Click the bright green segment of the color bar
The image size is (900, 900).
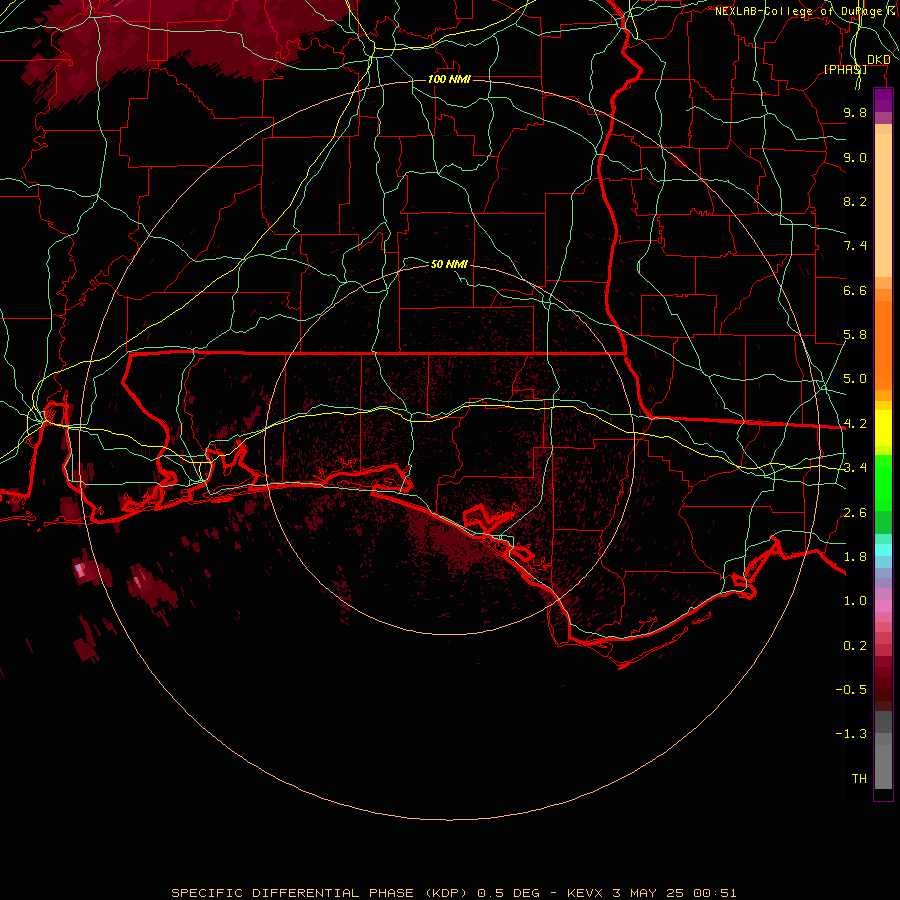click(883, 482)
